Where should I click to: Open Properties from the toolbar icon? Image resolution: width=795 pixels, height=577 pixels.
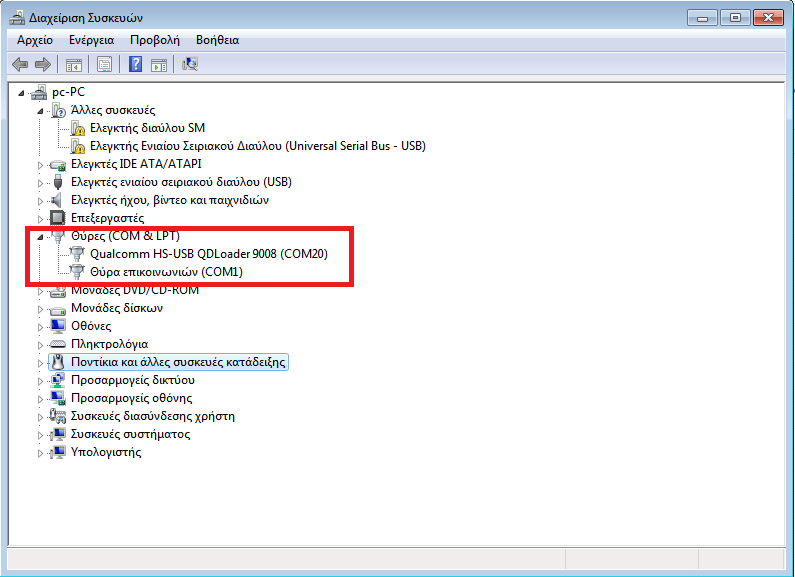[103, 65]
